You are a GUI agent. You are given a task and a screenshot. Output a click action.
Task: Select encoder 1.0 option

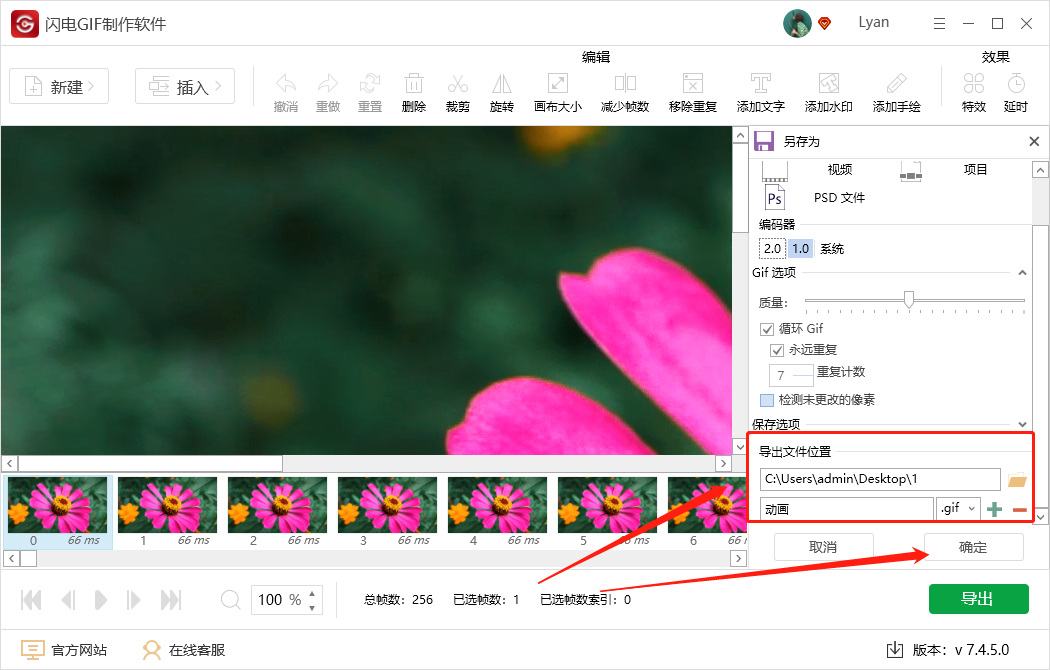tap(800, 249)
